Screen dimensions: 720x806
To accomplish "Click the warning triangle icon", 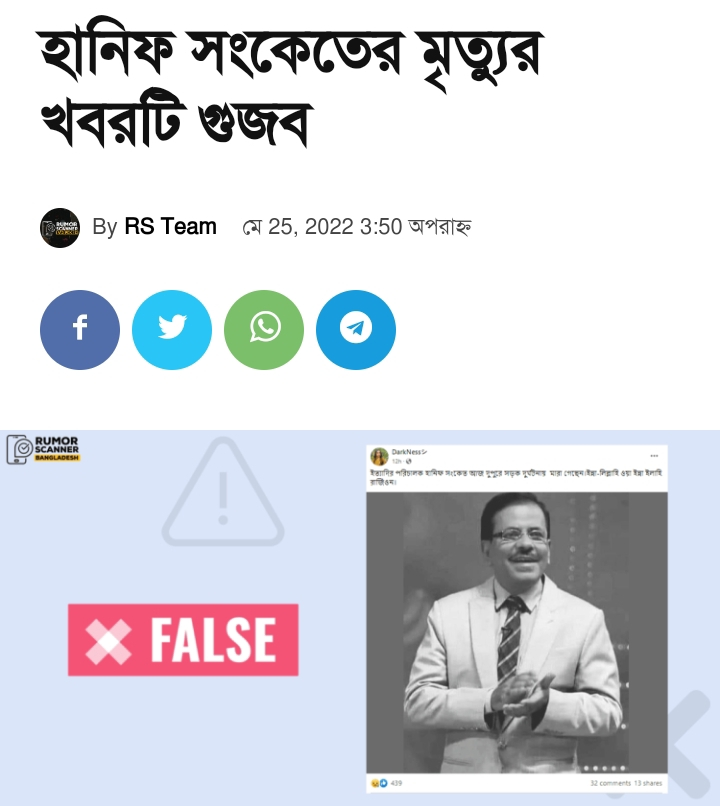I will coord(223,491).
